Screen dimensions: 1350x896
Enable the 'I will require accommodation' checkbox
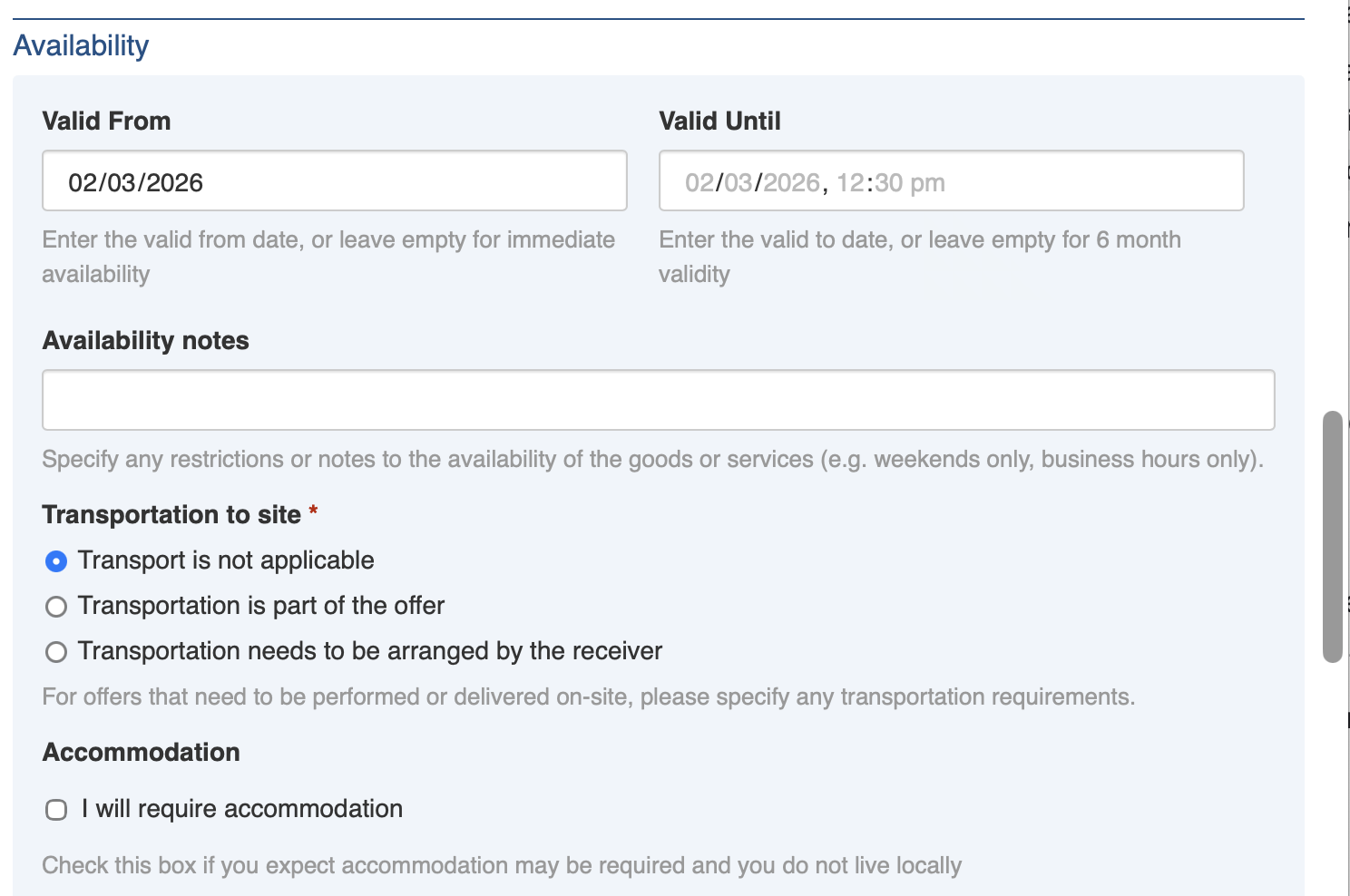click(x=56, y=810)
